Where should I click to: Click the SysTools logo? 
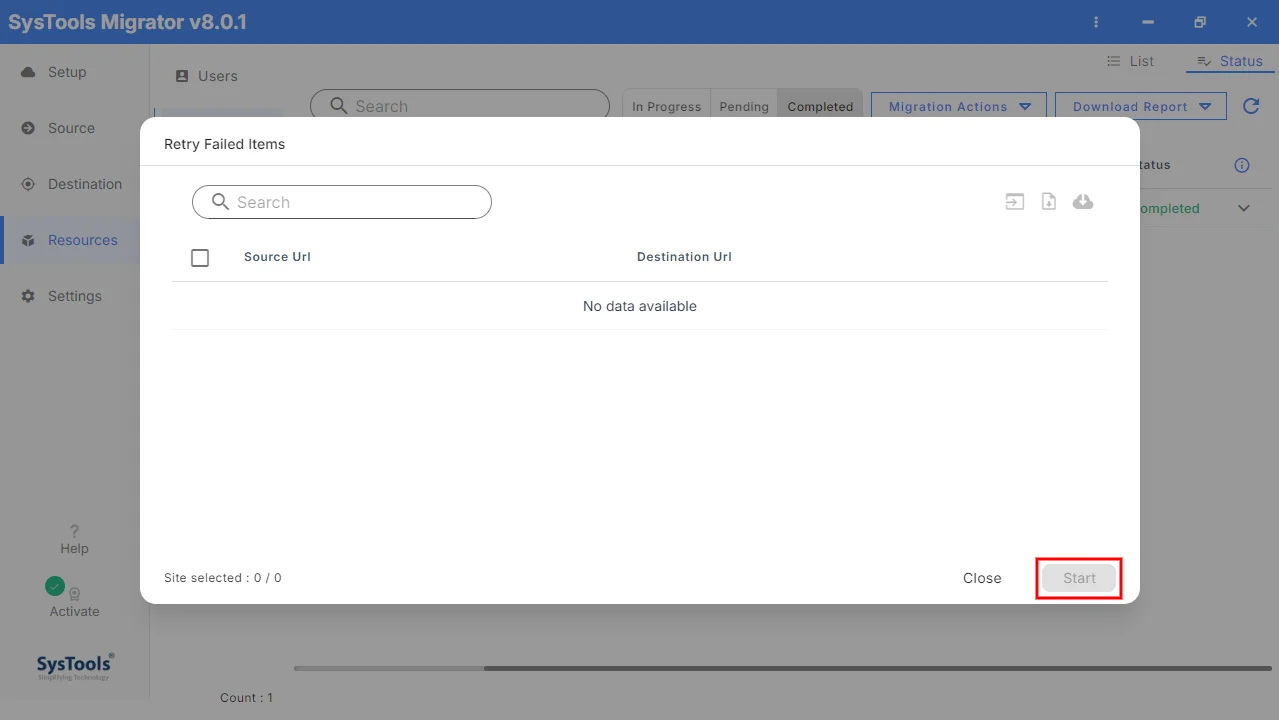pyautogui.click(x=75, y=666)
